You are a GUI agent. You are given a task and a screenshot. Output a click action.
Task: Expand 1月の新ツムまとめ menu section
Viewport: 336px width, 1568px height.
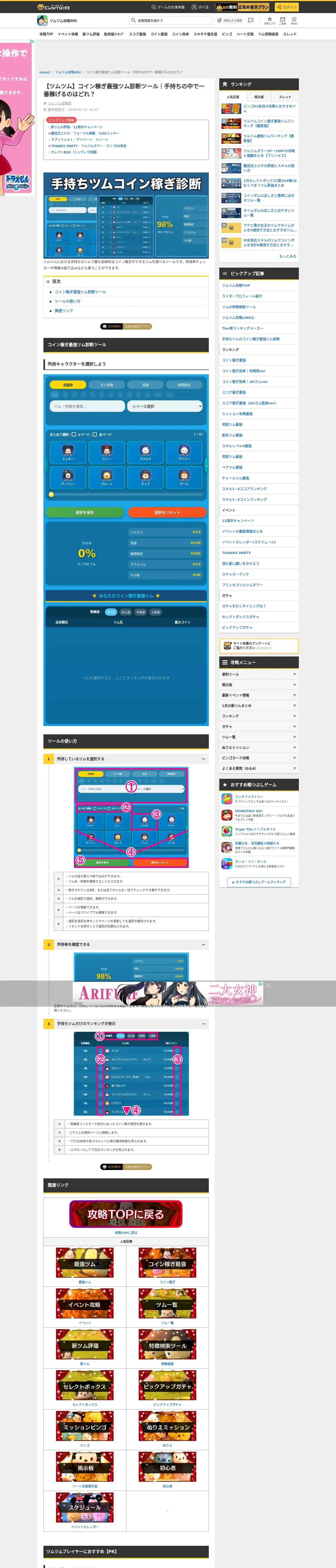click(259, 706)
